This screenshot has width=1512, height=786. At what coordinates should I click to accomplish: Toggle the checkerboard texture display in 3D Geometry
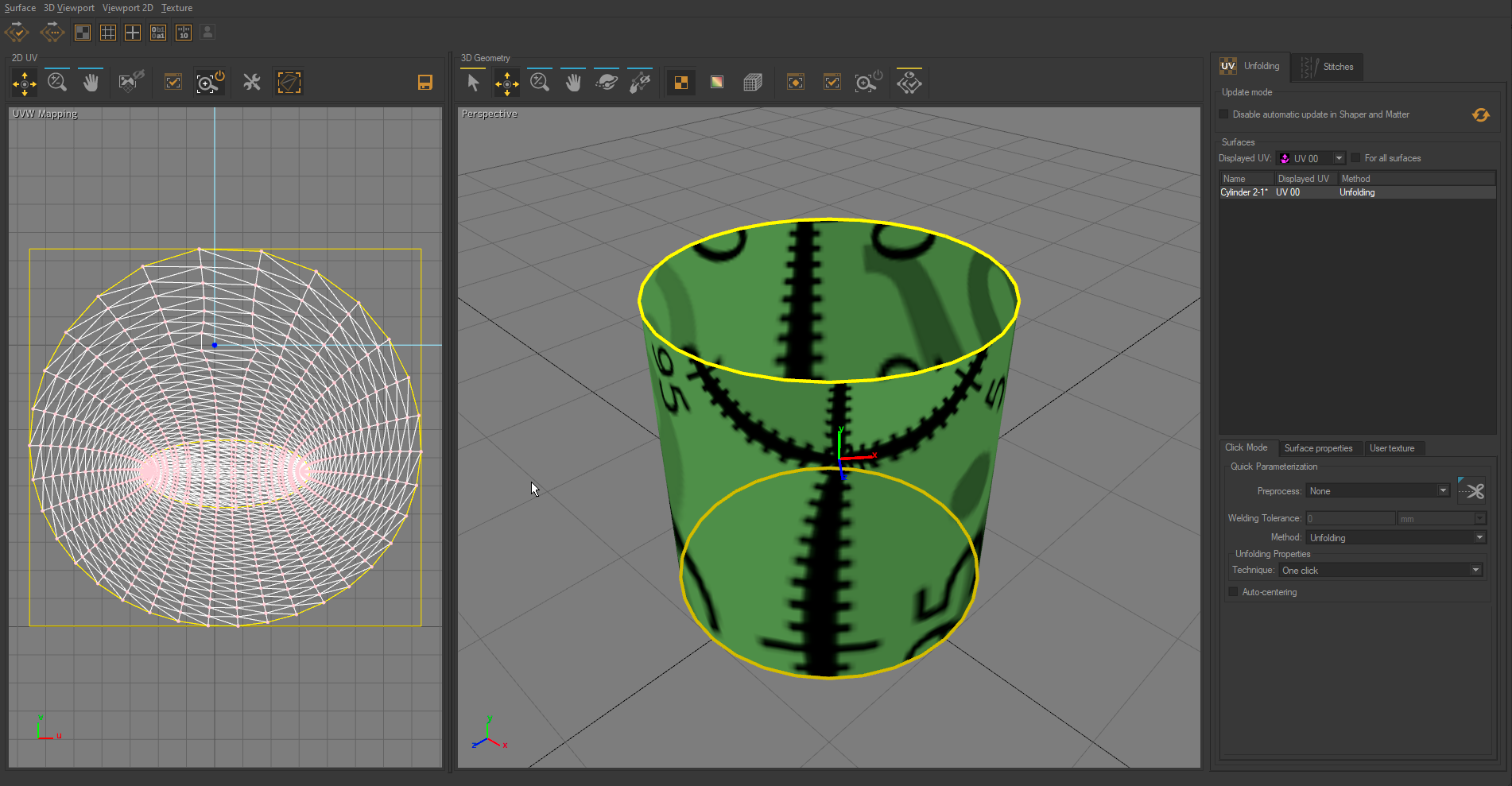click(680, 82)
